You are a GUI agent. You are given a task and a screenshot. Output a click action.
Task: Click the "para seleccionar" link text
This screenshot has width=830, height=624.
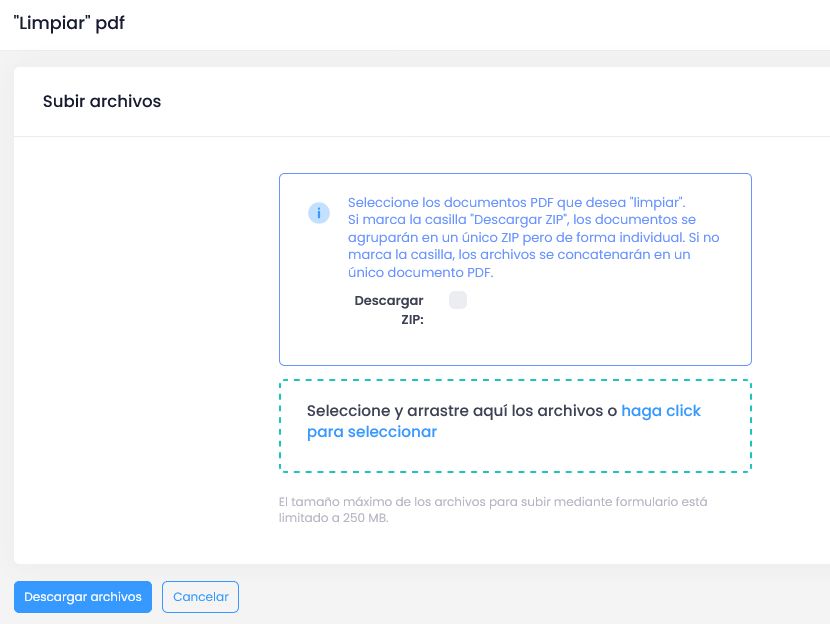coord(372,432)
